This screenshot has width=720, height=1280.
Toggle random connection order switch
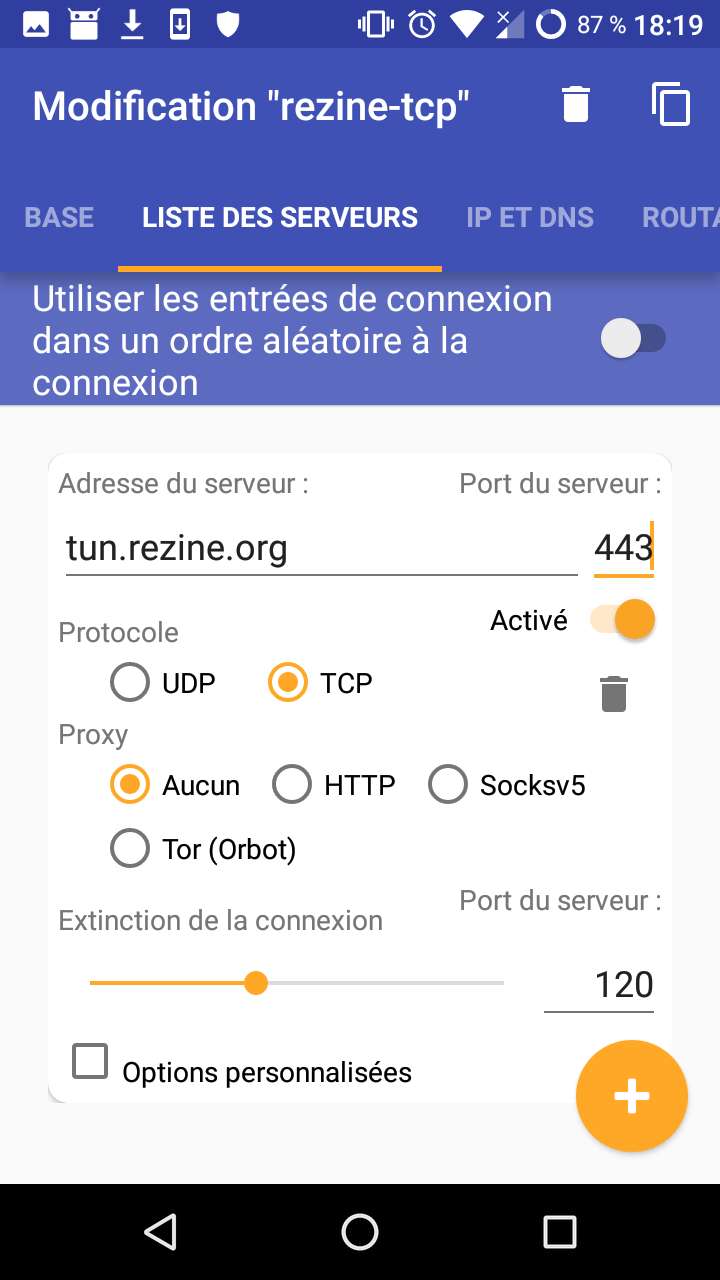pyautogui.click(x=633, y=338)
